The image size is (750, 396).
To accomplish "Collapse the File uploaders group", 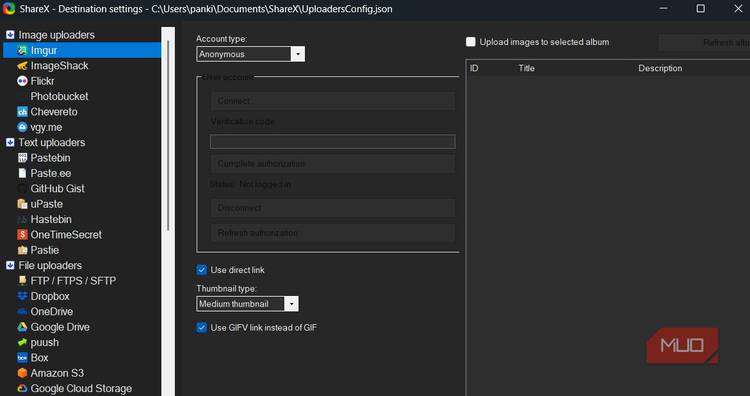I will [x=10, y=265].
